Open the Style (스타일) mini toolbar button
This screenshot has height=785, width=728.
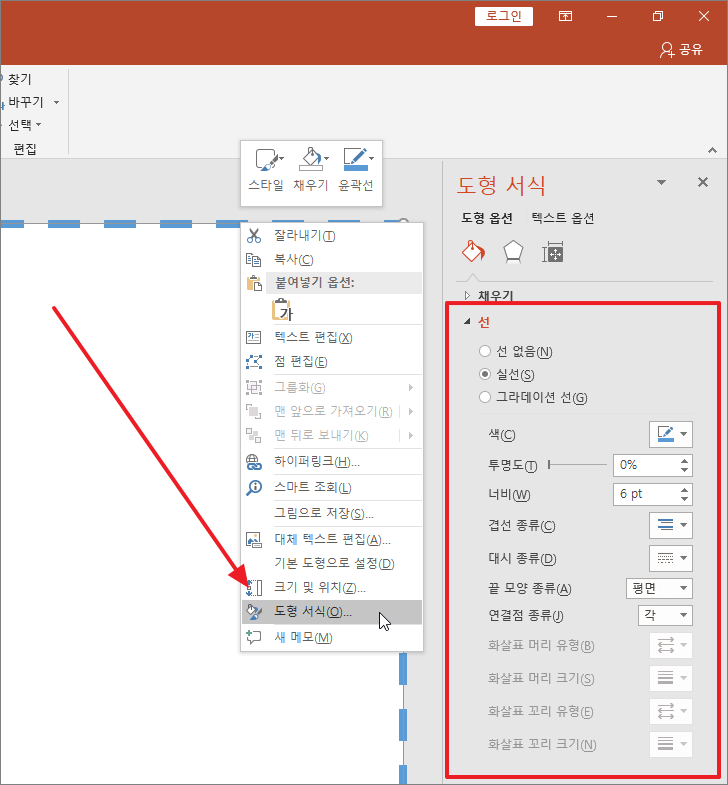(266, 170)
